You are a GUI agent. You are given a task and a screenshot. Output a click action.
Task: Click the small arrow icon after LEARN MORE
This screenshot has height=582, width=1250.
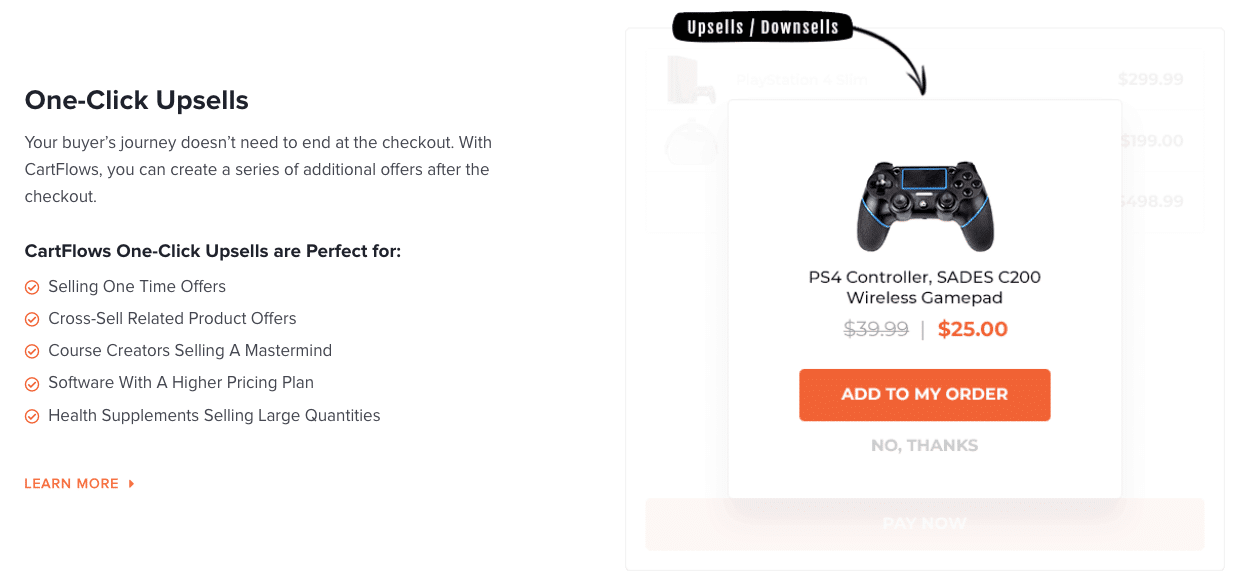(x=131, y=484)
